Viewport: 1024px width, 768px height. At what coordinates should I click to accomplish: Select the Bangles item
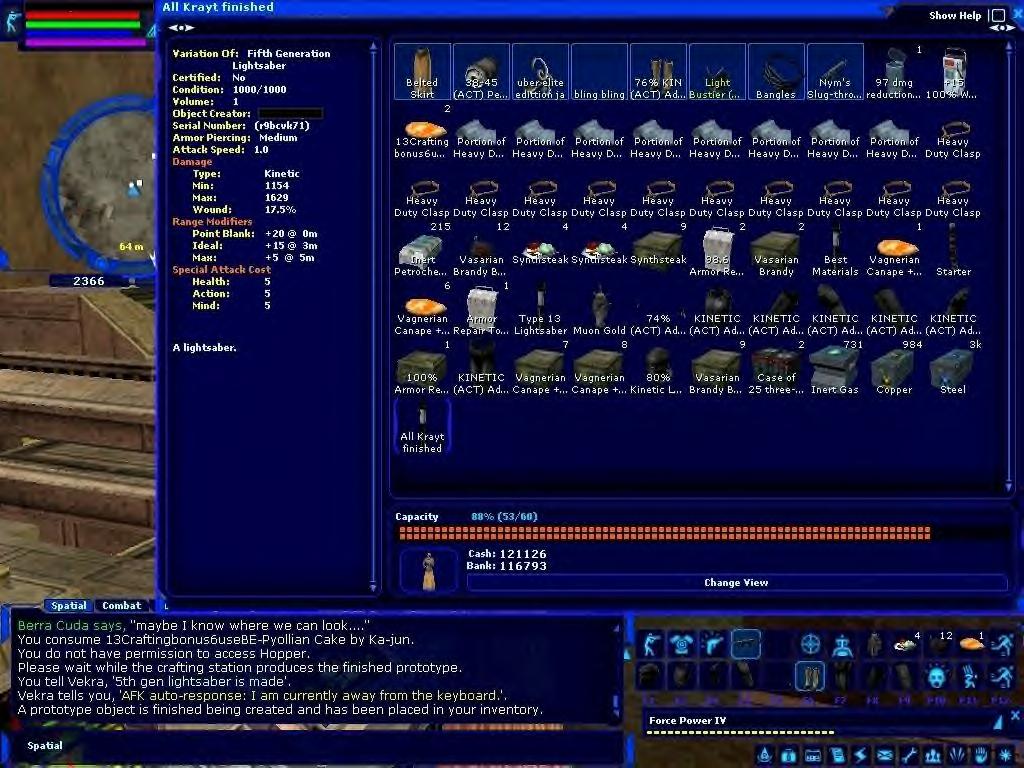[776, 72]
